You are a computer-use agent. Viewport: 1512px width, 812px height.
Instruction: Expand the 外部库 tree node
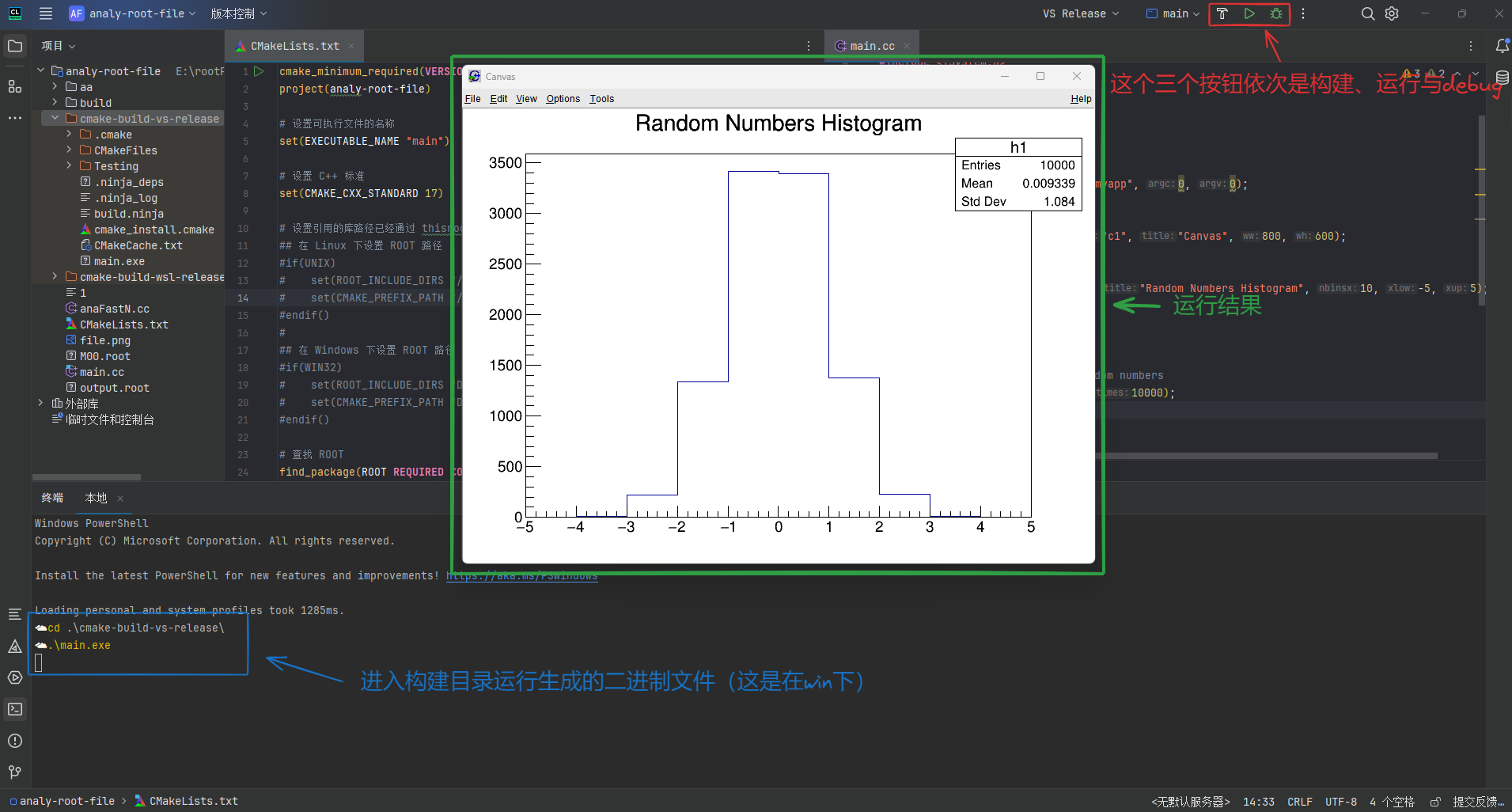point(40,403)
